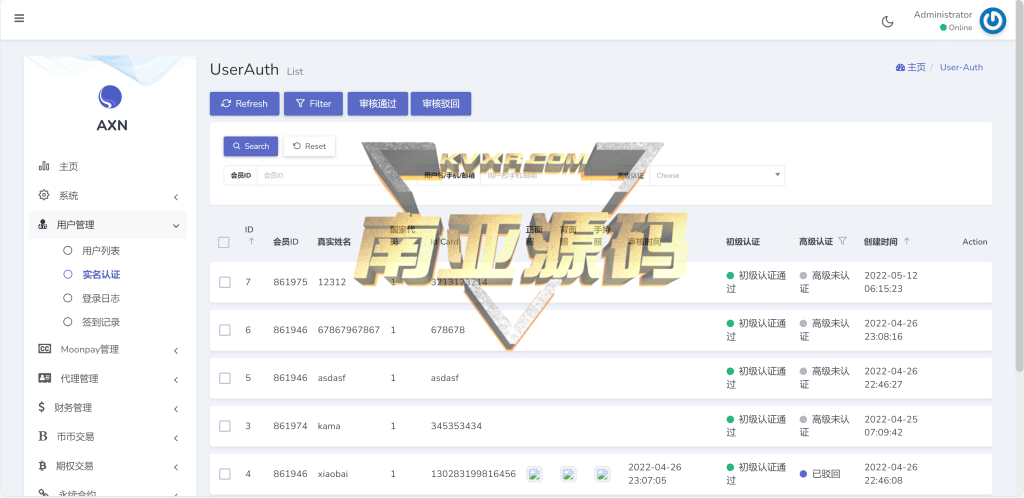Click 真实姓名 cell 67867967867
The image size is (1024, 498).
[x=349, y=330]
